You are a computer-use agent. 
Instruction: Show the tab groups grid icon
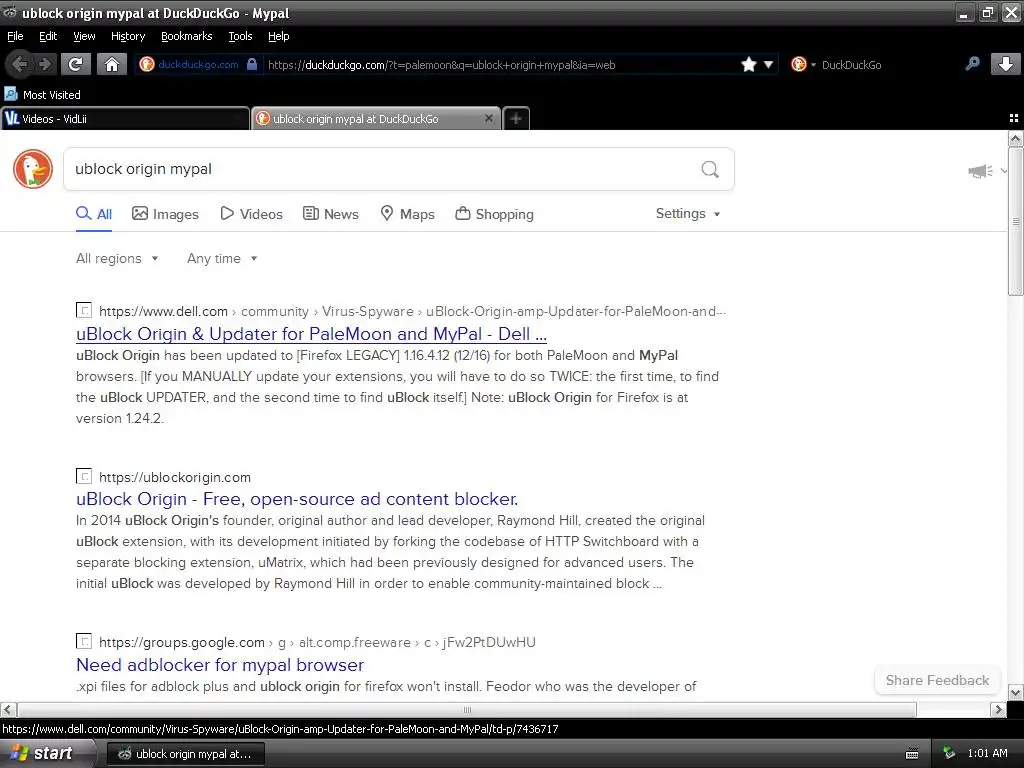pyautogui.click(x=1014, y=118)
